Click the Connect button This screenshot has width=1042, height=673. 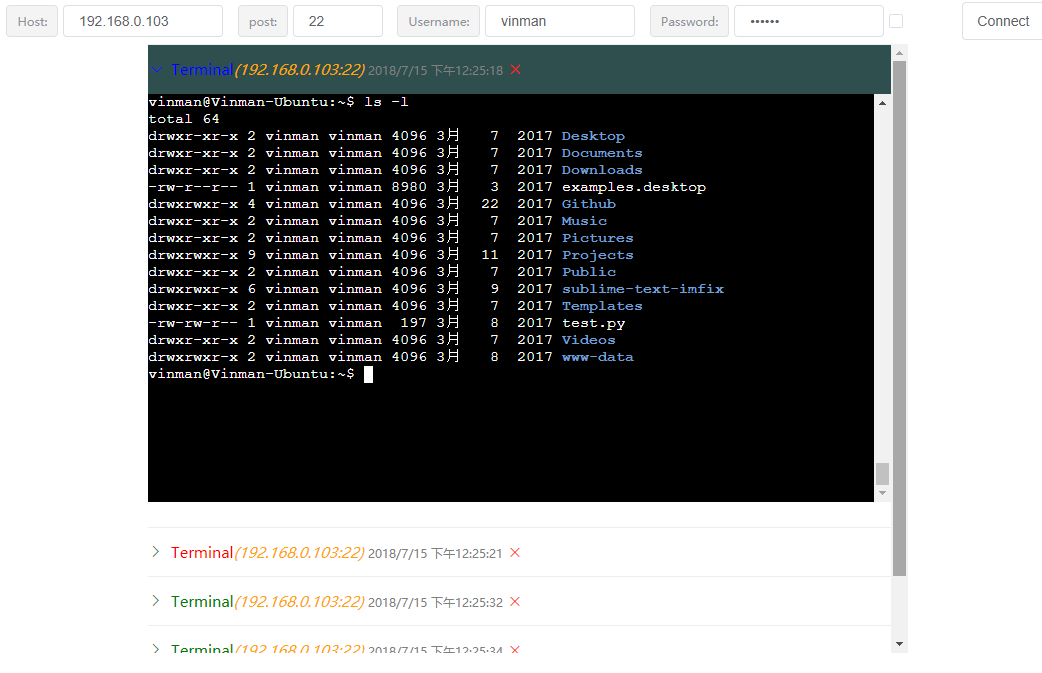[x=1002, y=21]
